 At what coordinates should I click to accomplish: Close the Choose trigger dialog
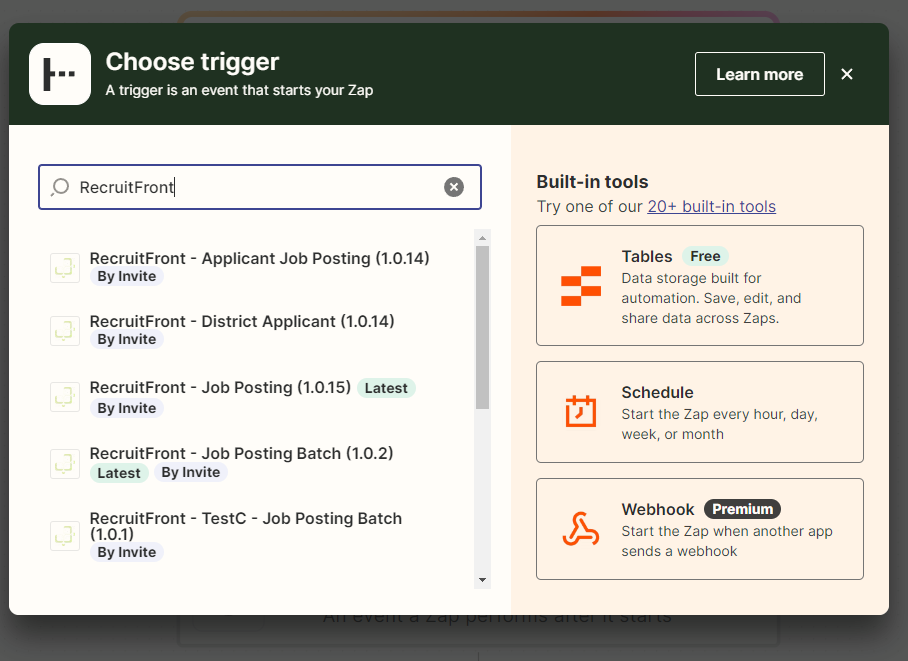coord(847,74)
